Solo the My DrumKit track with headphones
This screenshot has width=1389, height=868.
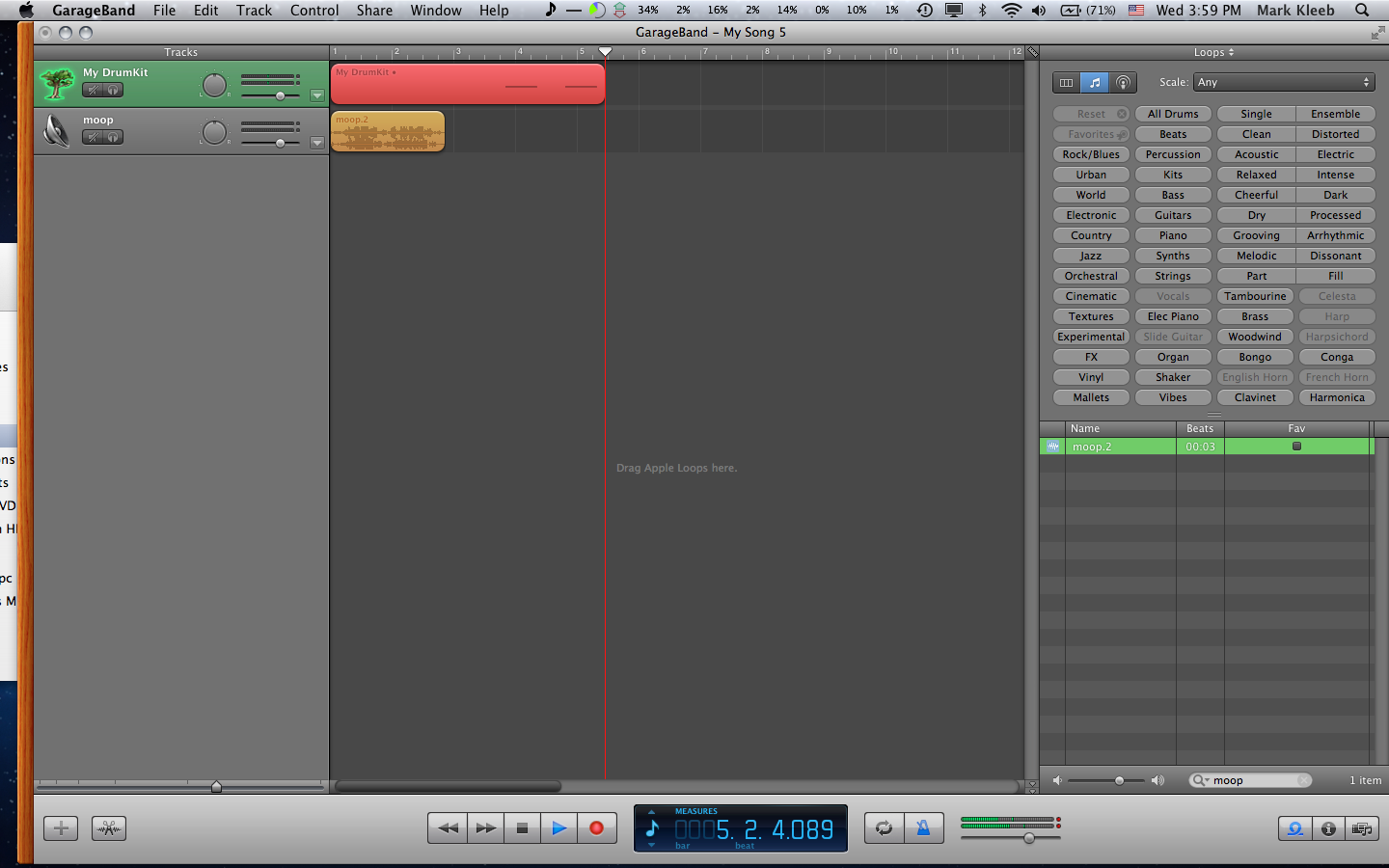[x=113, y=91]
